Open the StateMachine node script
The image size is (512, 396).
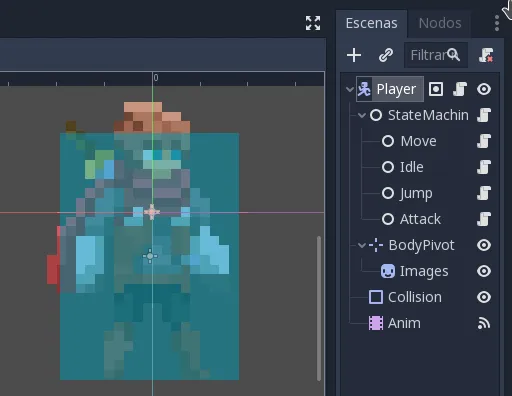tap(484, 115)
